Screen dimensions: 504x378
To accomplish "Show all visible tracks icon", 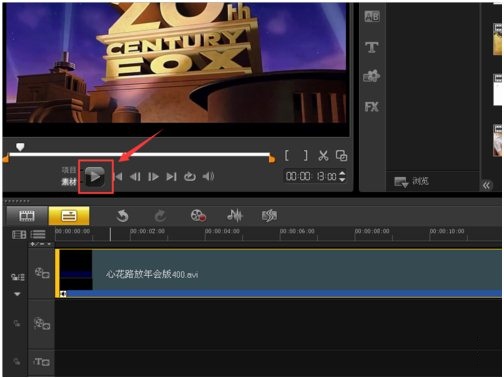I will coord(19,235).
